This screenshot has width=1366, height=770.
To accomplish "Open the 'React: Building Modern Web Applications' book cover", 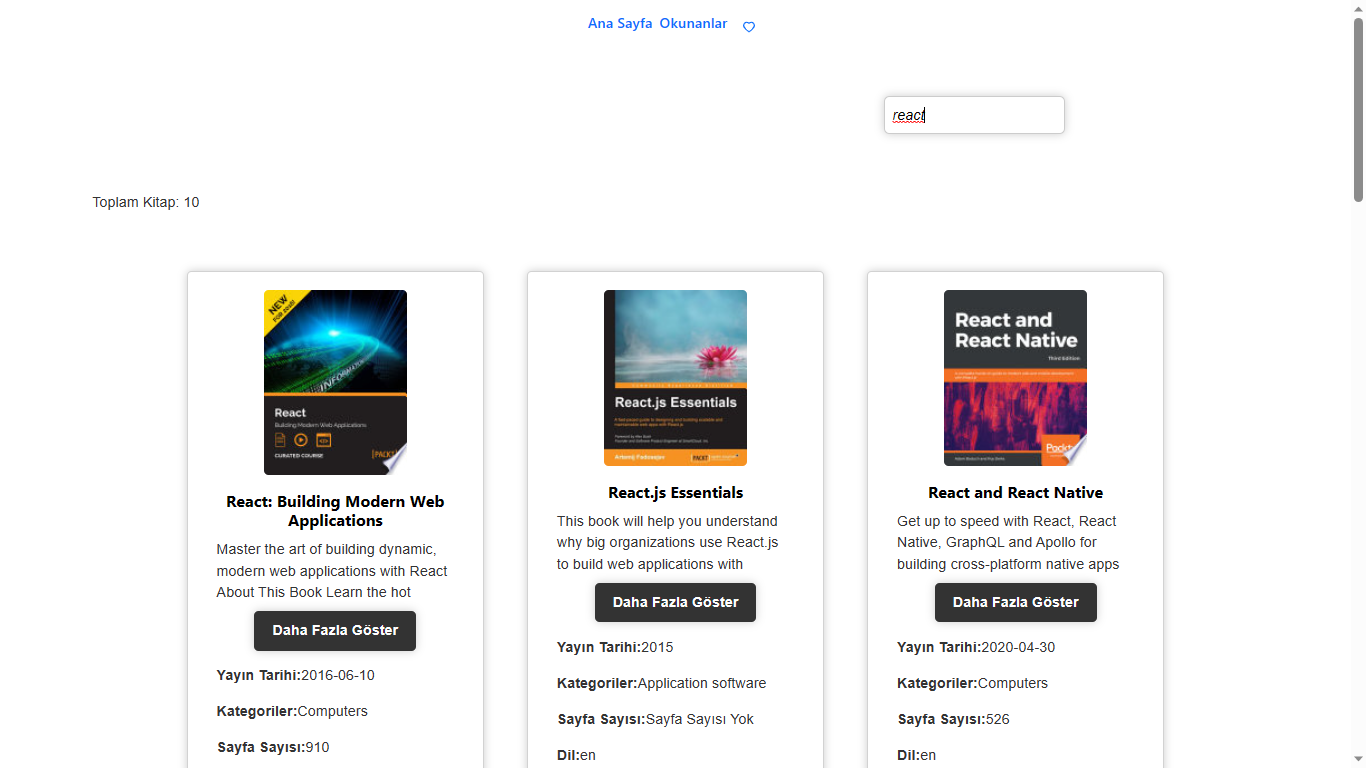I will coord(335,380).
